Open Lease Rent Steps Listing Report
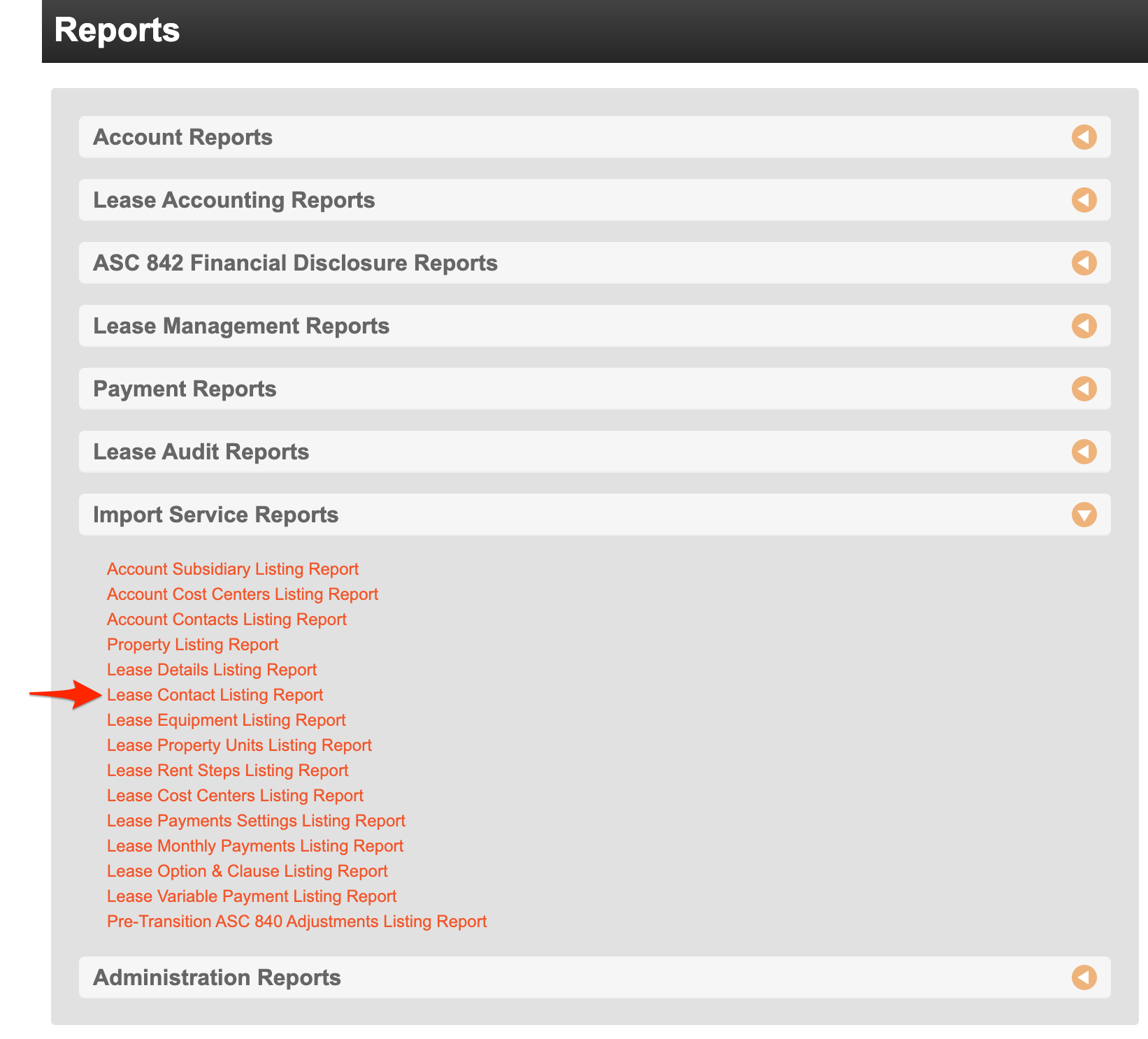Viewport: 1148px width, 1039px height. click(227, 771)
